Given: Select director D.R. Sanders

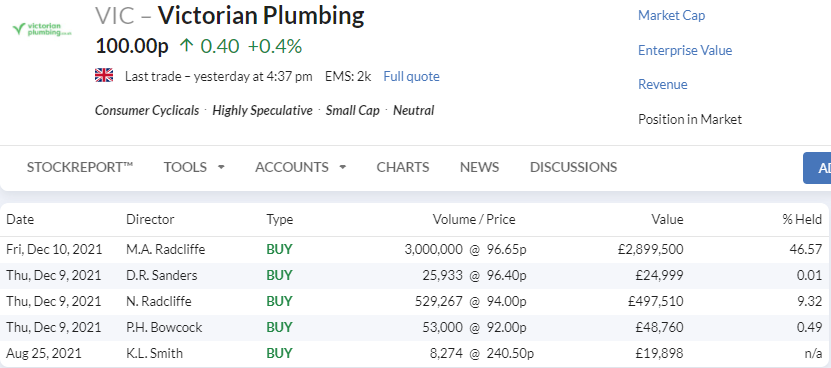Looking at the screenshot, I should [162, 275].
